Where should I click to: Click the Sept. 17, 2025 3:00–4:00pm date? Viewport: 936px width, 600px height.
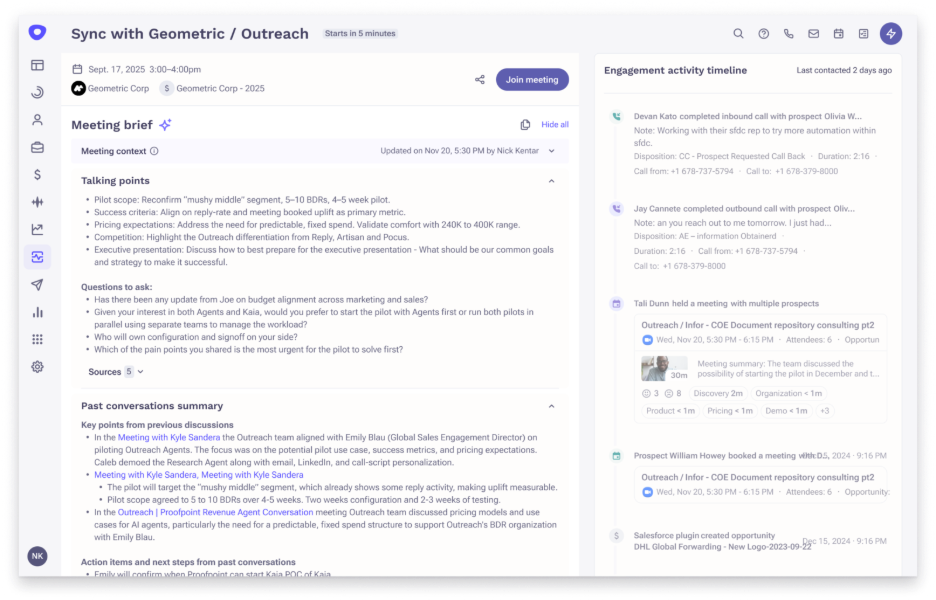[144, 69]
